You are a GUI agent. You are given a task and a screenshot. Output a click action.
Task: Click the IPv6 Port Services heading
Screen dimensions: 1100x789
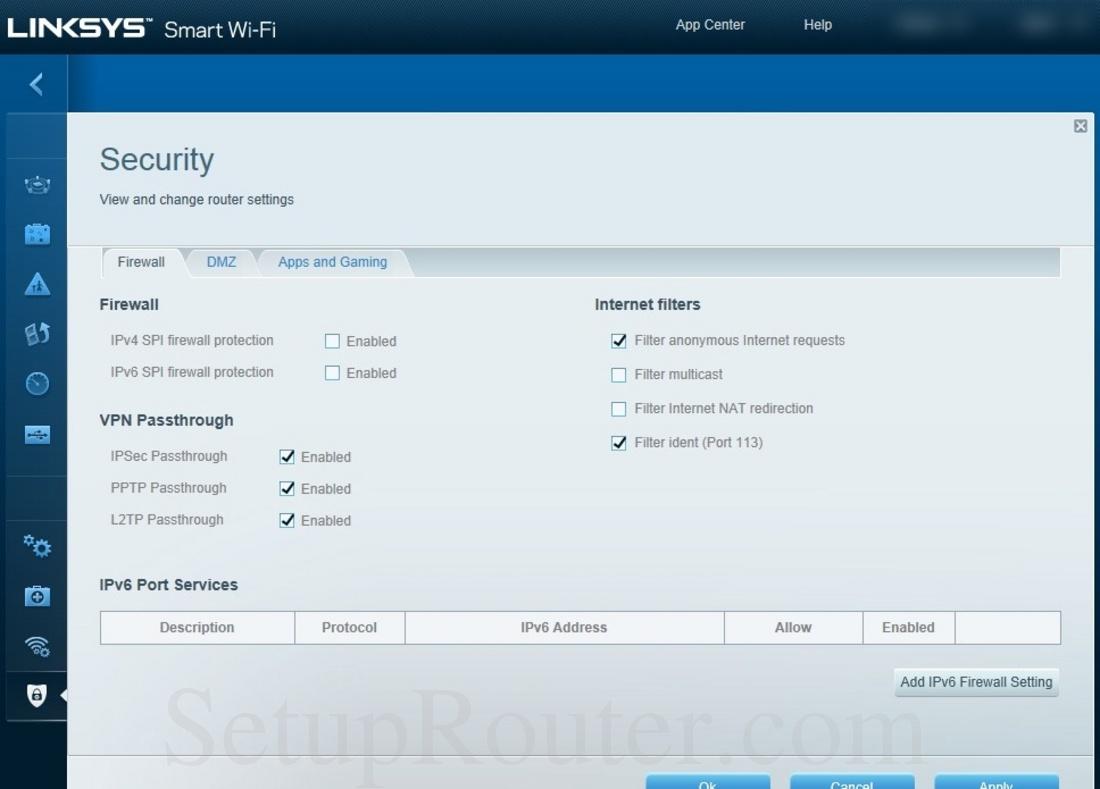pyautogui.click(x=168, y=585)
